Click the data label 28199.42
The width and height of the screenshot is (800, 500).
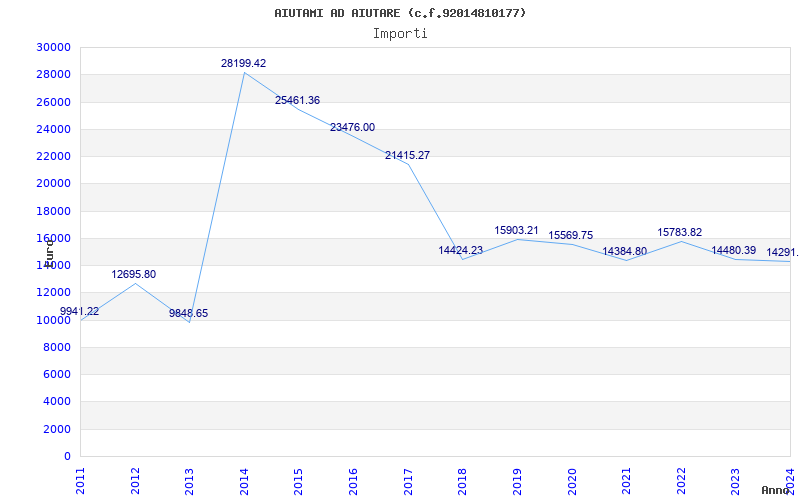coord(243,63)
